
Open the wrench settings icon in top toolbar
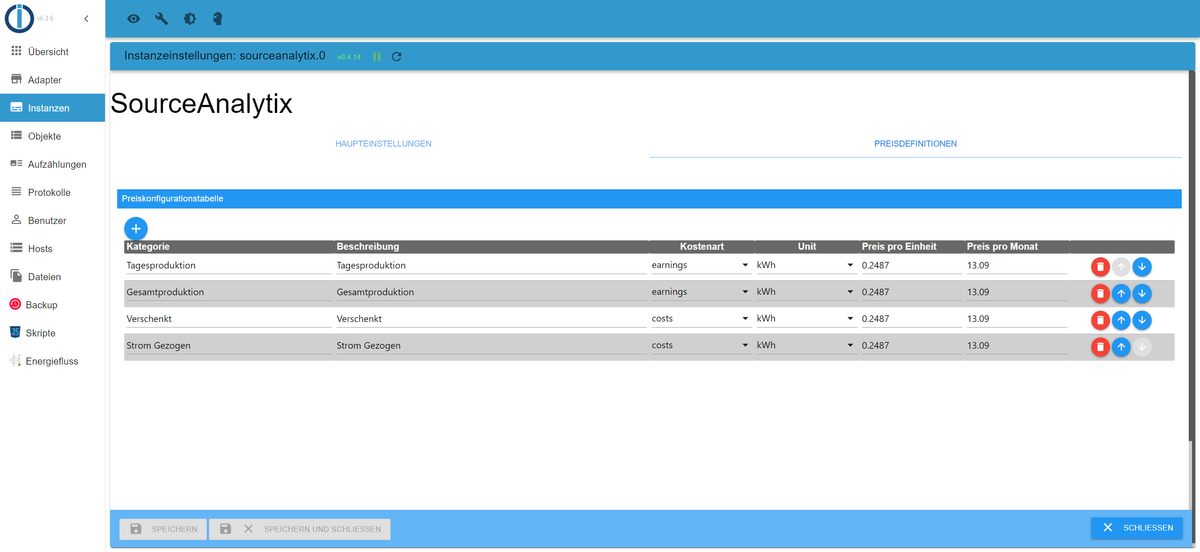[x=161, y=19]
